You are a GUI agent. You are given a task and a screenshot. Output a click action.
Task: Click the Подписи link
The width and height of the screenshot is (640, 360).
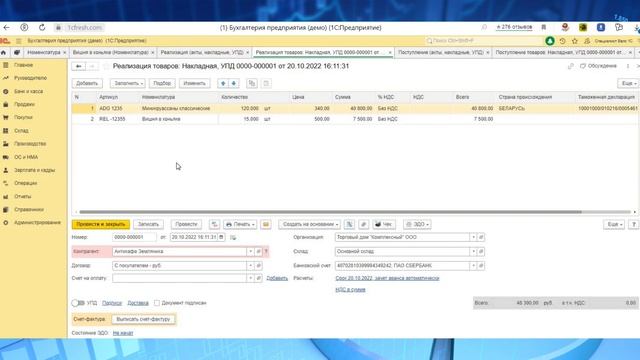[112, 303]
